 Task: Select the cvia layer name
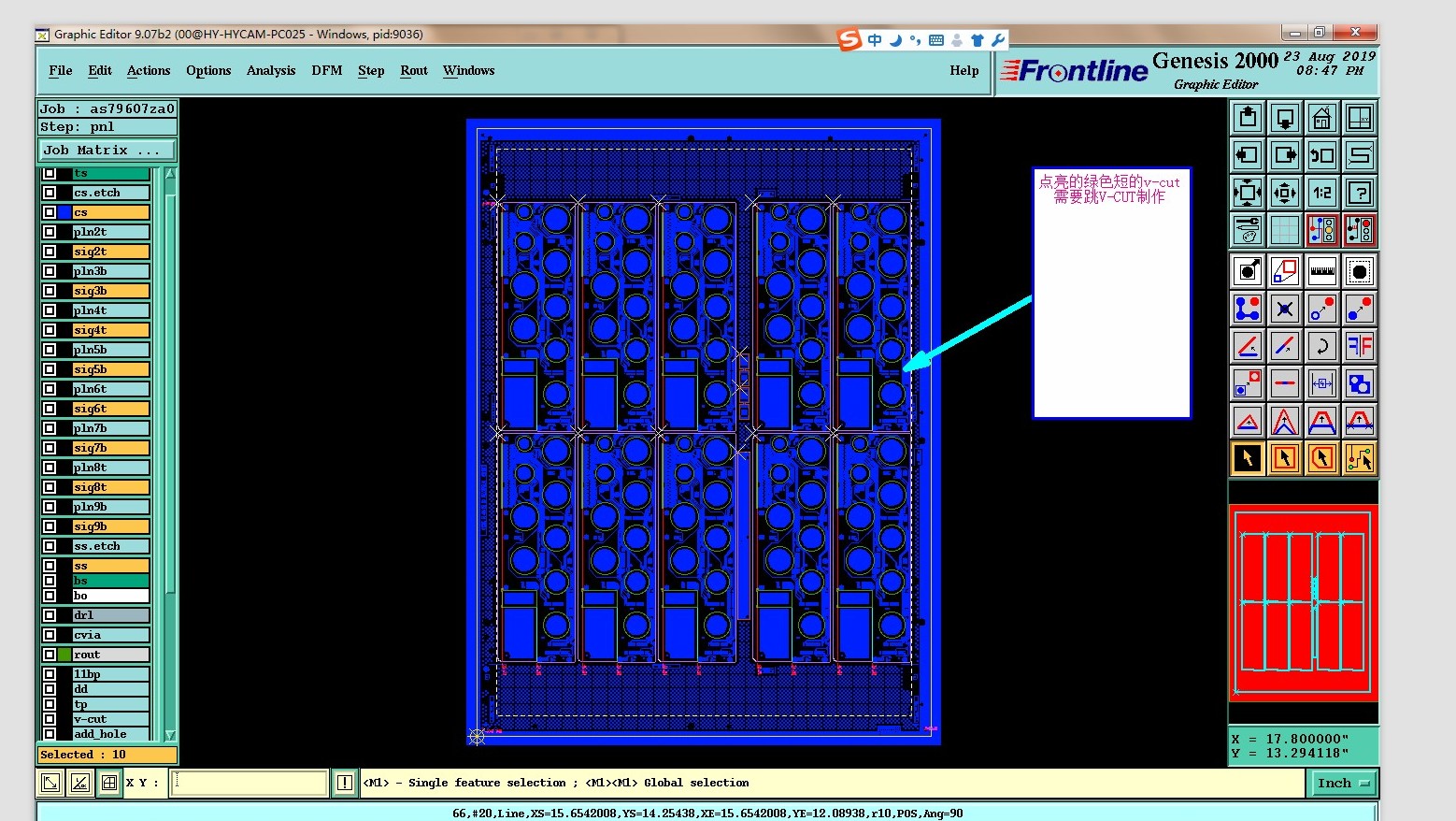[x=111, y=635]
